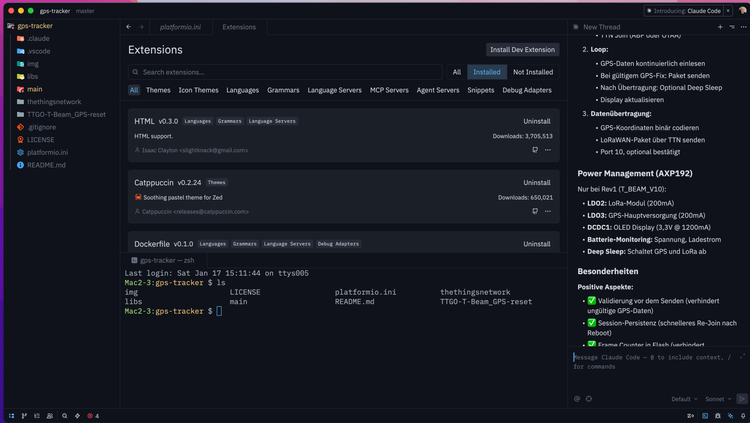Filter extensions by Snippets
The image size is (750, 423).
[481, 90]
